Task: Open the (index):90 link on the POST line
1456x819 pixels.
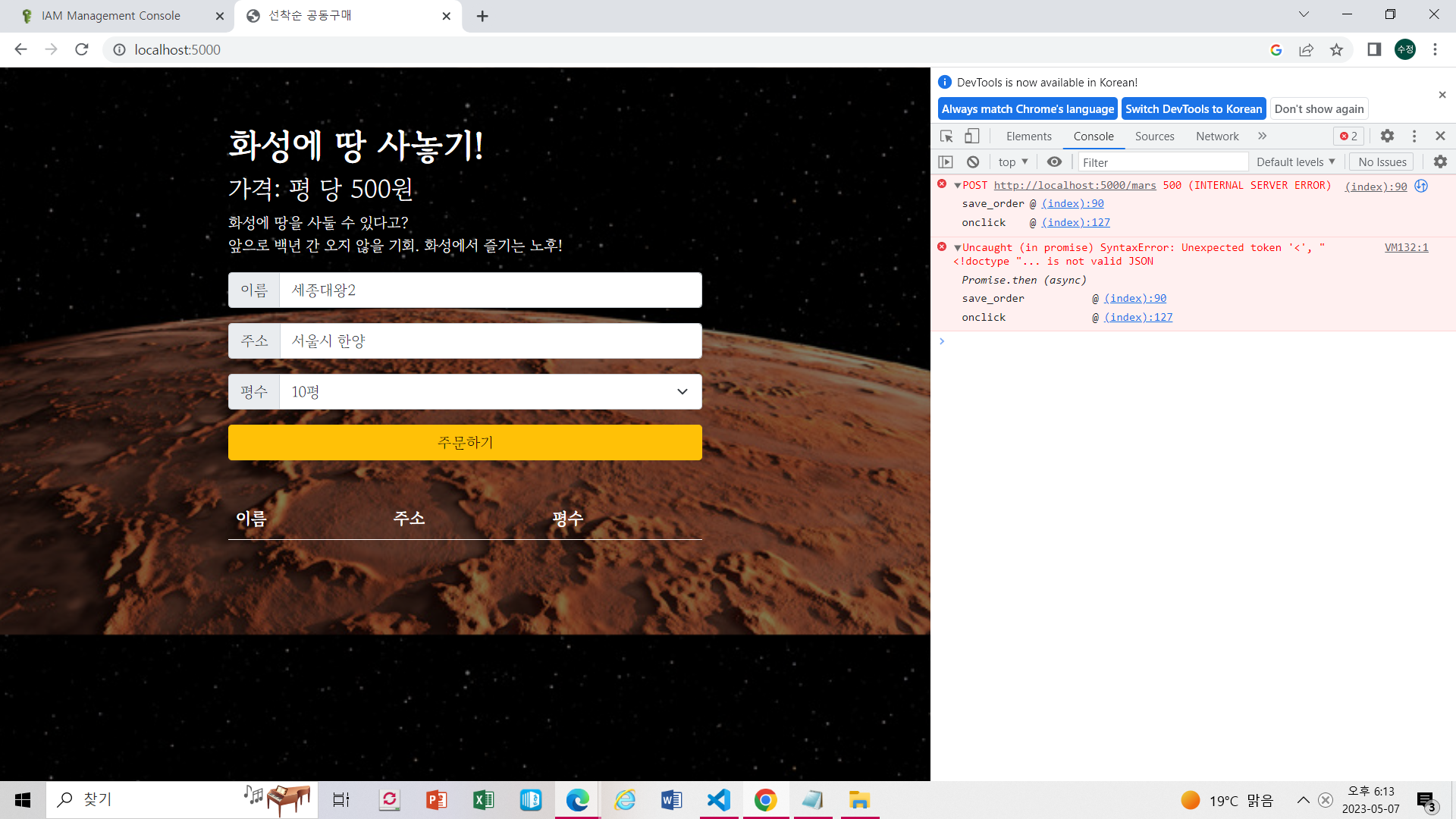Action: point(1376,187)
